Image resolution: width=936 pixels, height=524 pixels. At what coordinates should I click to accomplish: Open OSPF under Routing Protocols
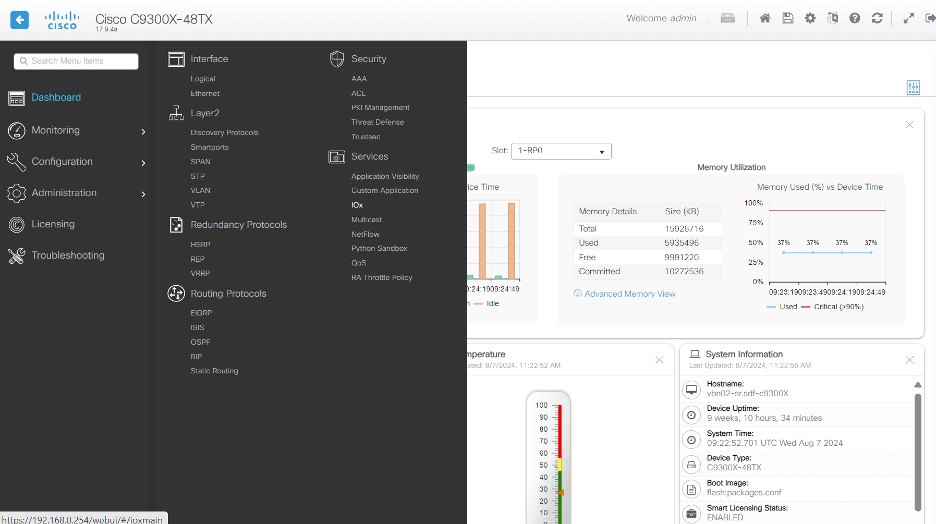(x=201, y=342)
